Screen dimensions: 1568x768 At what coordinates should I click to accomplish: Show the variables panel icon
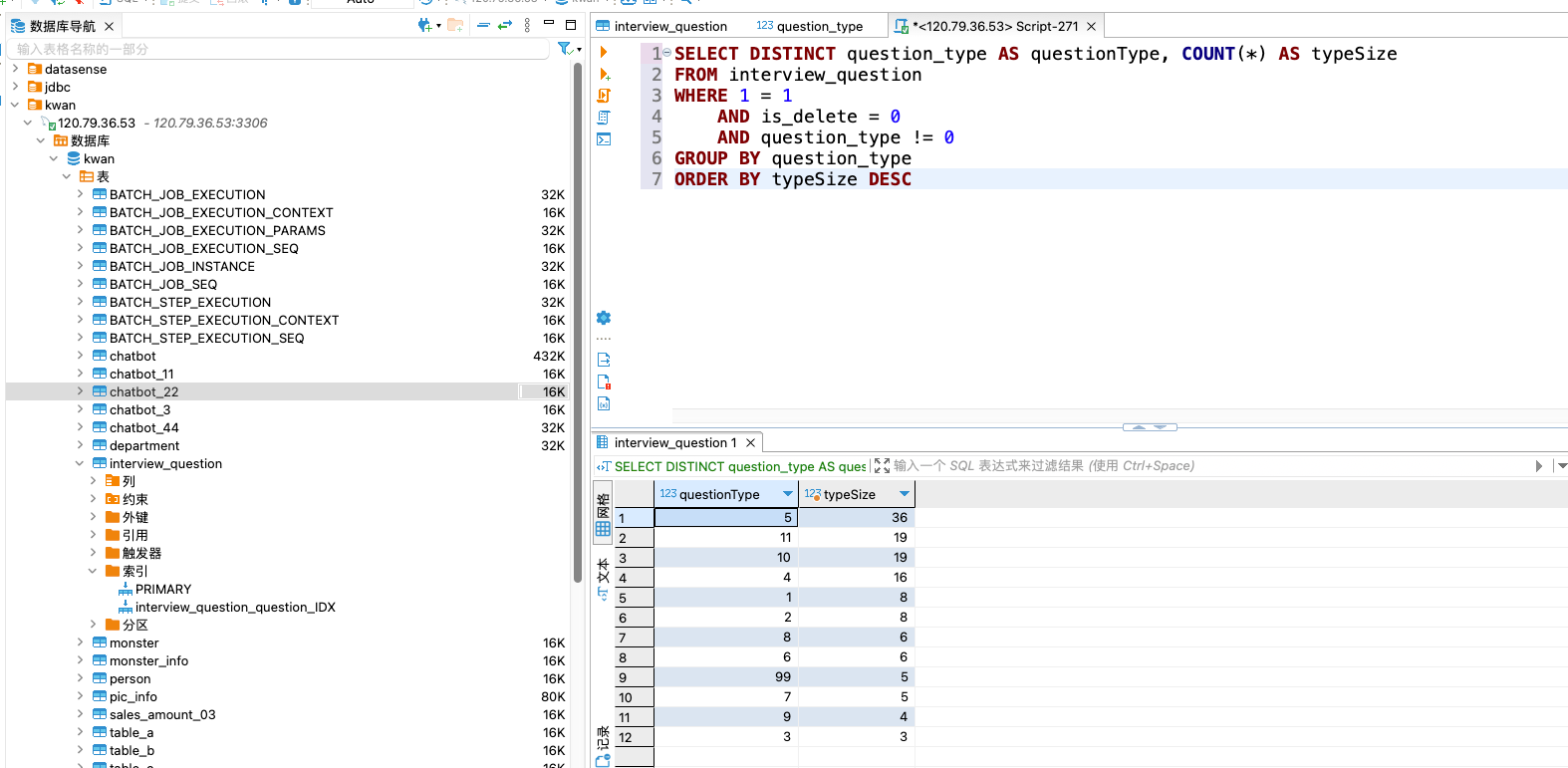[604, 403]
